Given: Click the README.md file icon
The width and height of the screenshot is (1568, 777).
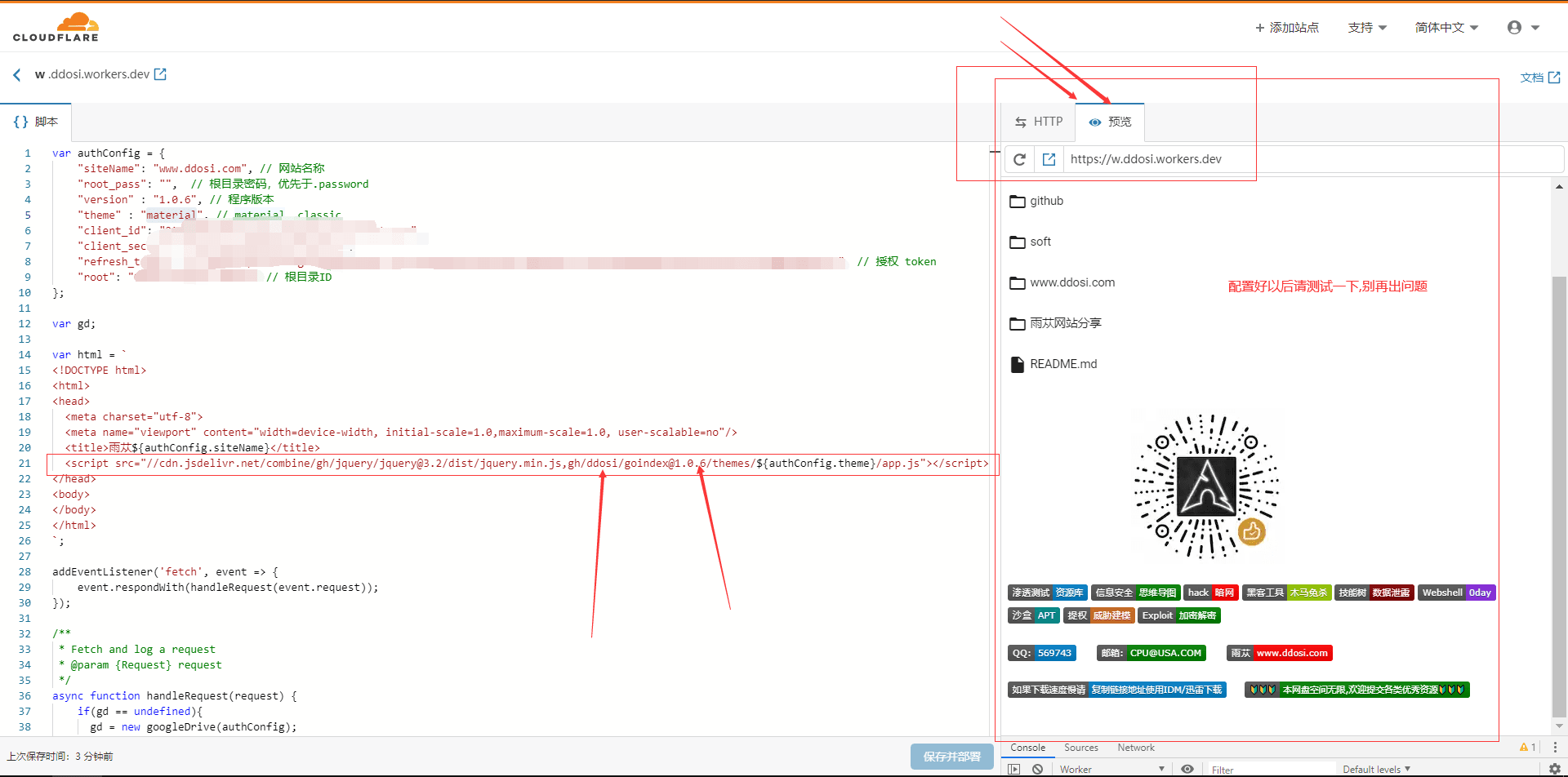Looking at the screenshot, I should [1018, 364].
